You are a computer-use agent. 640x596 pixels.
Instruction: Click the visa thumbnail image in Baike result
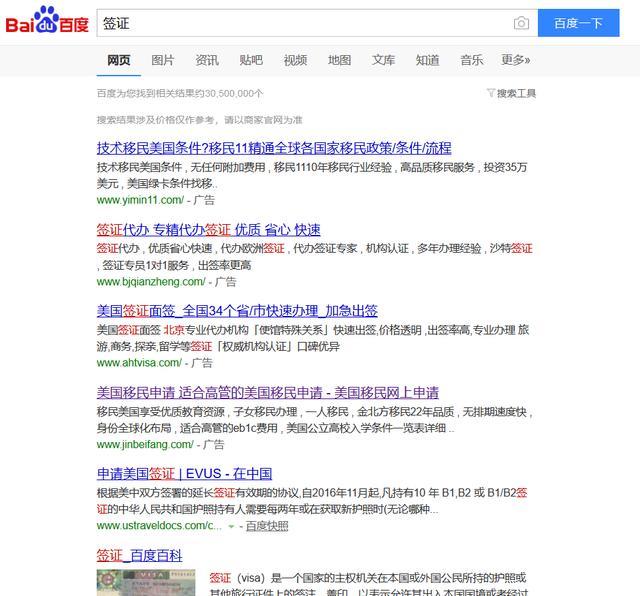[x=146, y=583]
